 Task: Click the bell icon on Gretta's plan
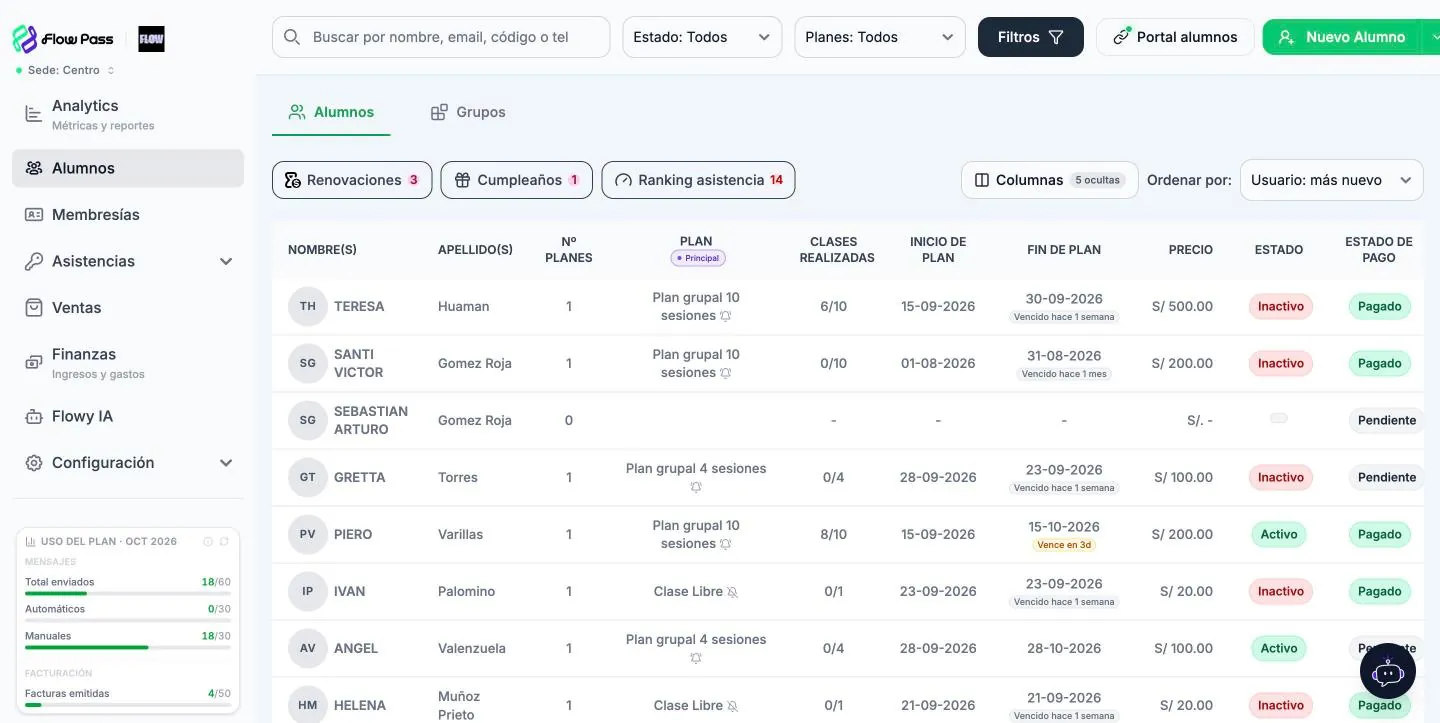(x=696, y=487)
